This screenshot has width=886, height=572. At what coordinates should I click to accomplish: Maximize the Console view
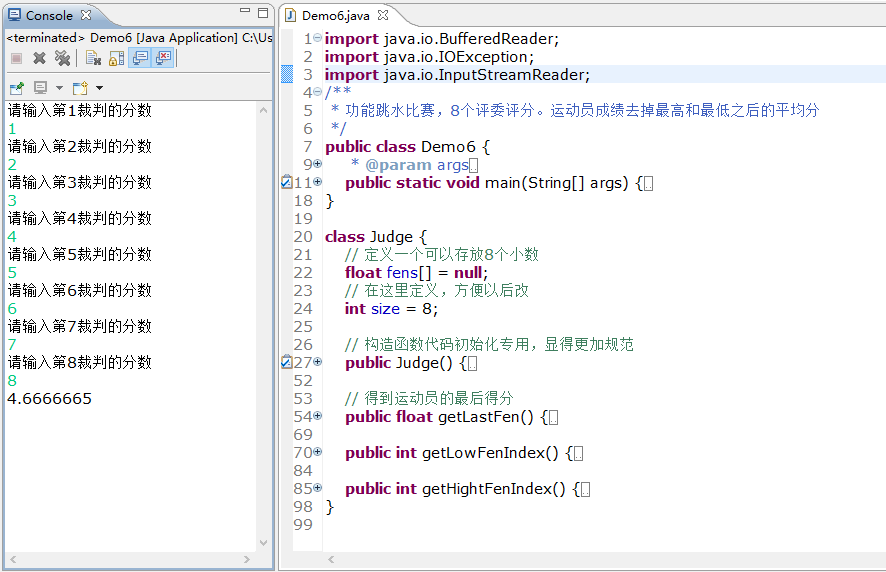(x=263, y=13)
